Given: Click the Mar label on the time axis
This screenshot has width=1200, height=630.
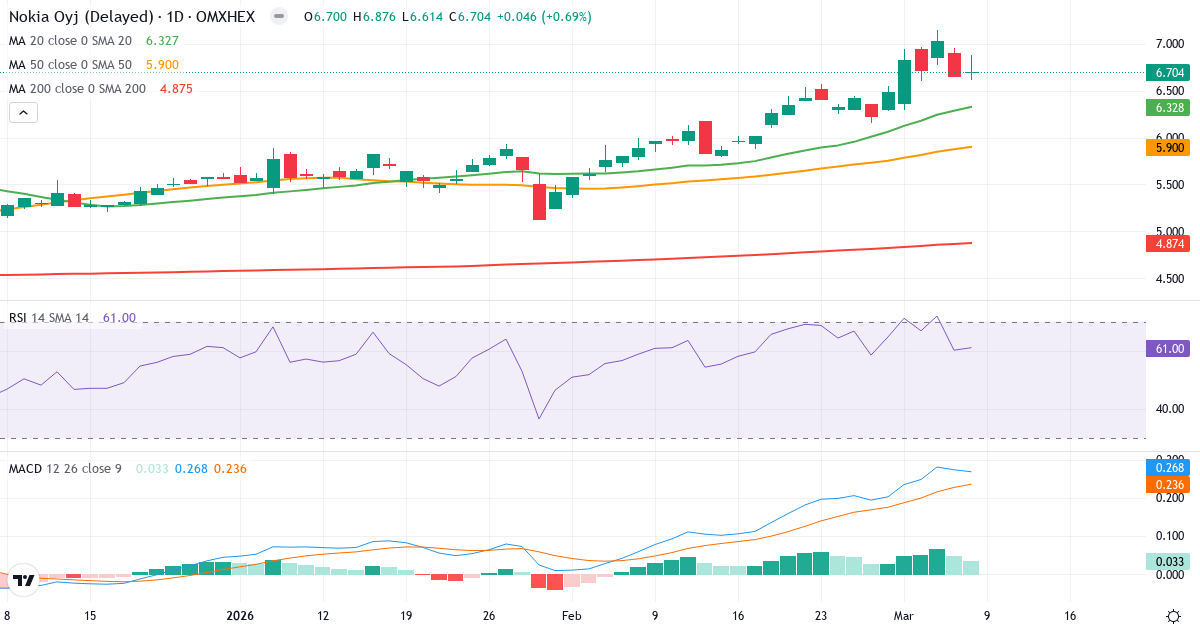Looking at the screenshot, I should pos(906,616).
